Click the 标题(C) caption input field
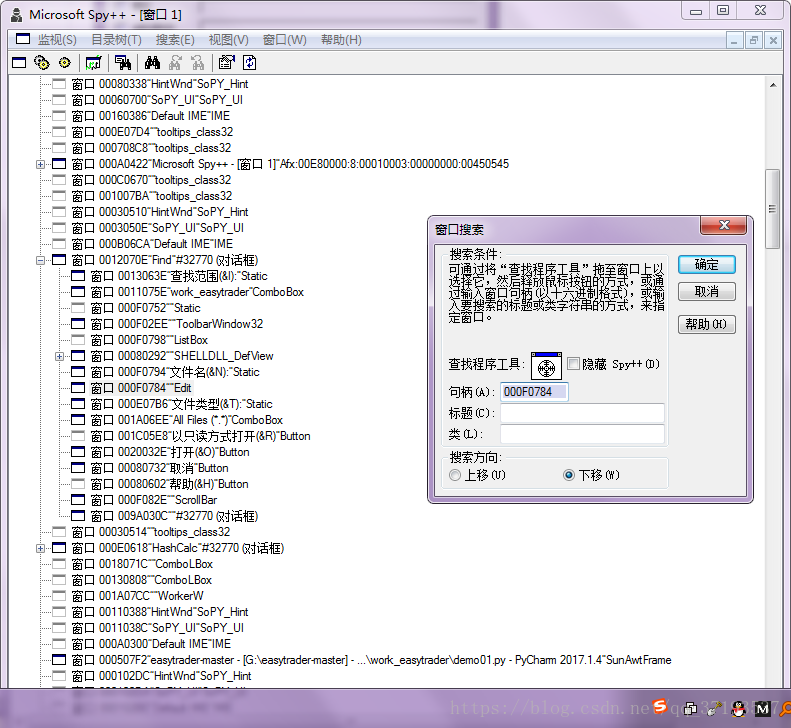This screenshot has height=728, width=791. [x=582, y=413]
